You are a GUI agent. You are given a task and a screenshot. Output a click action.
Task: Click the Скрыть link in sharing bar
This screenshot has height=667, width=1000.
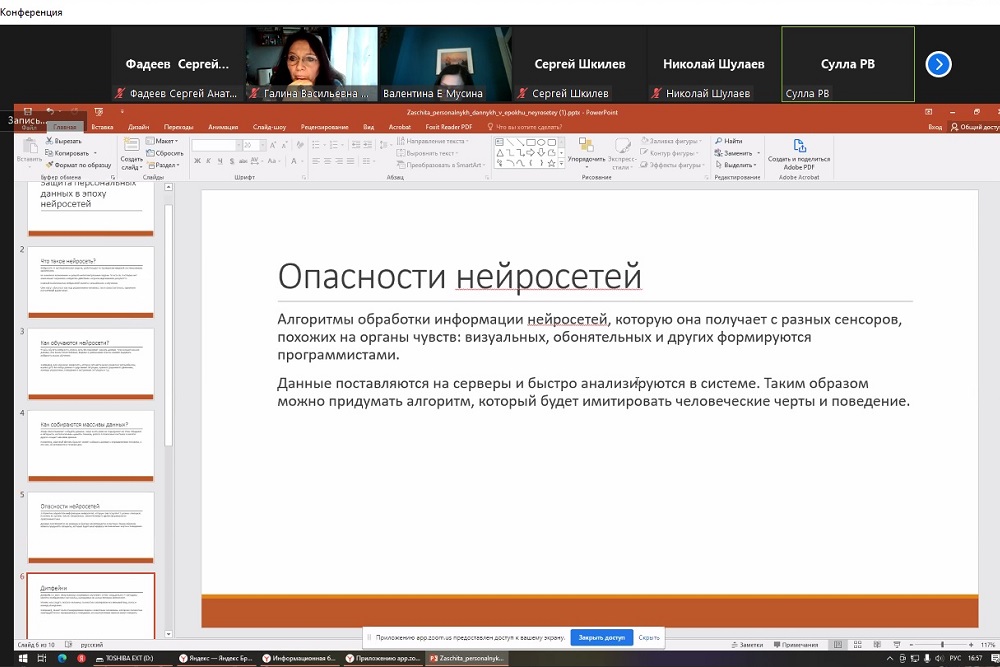pyautogui.click(x=649, y=637)
